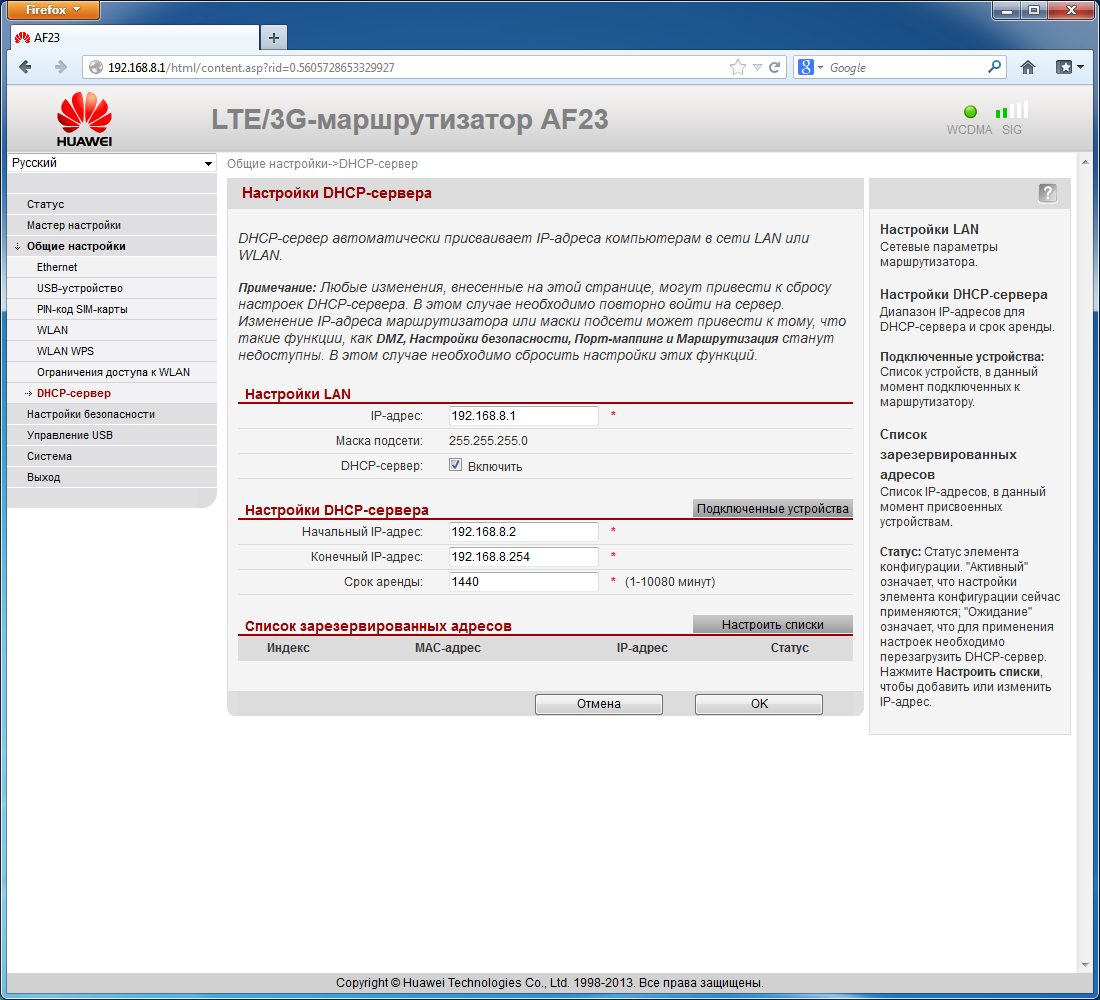Open Настройки безопасности menu
1100x1000 pixels.
[x=112, y=415]
